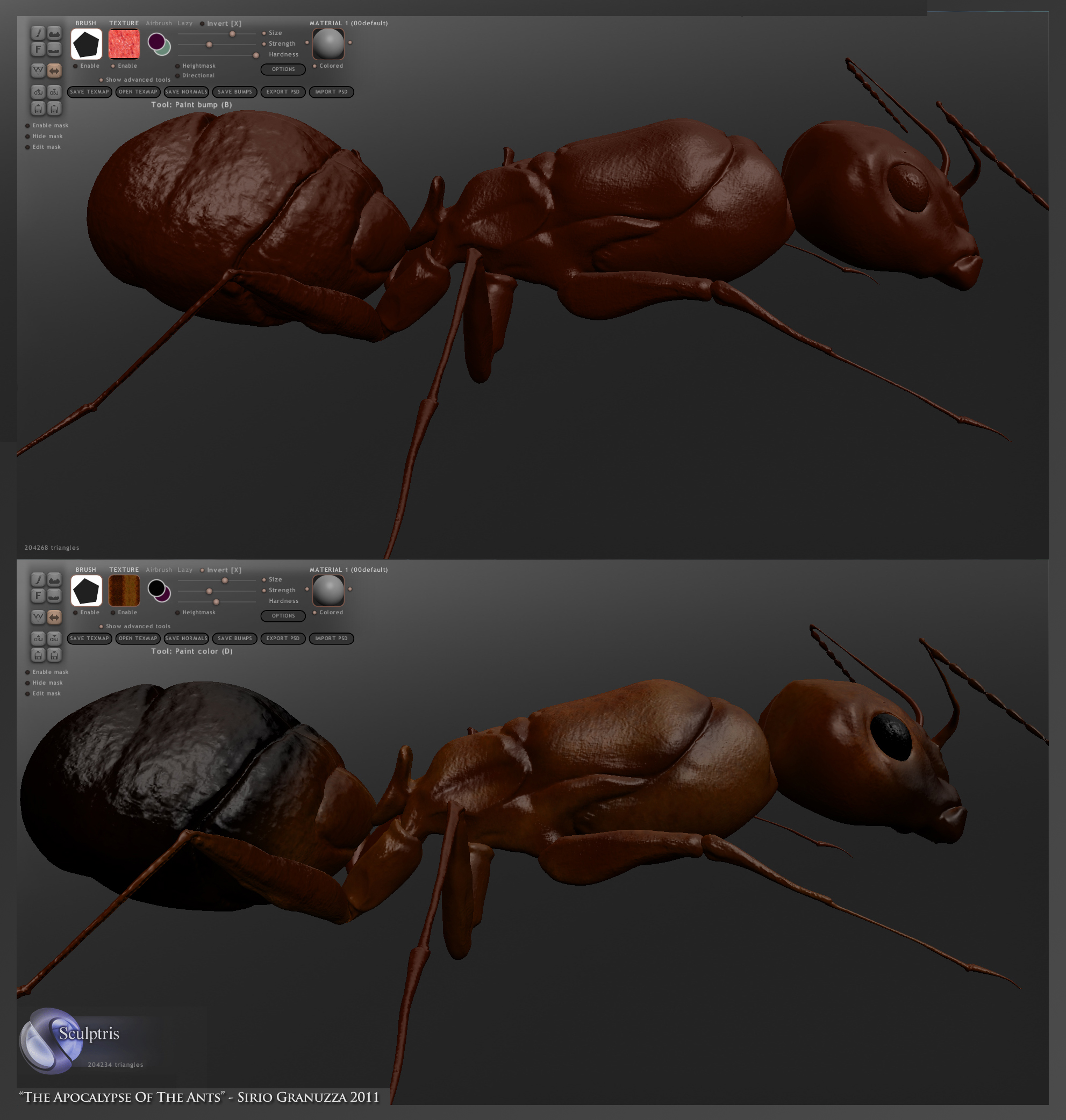The image size is (1066, 1120).
Task: Select flatten bump tool icon in lower panel
Action: click(54, 596)
